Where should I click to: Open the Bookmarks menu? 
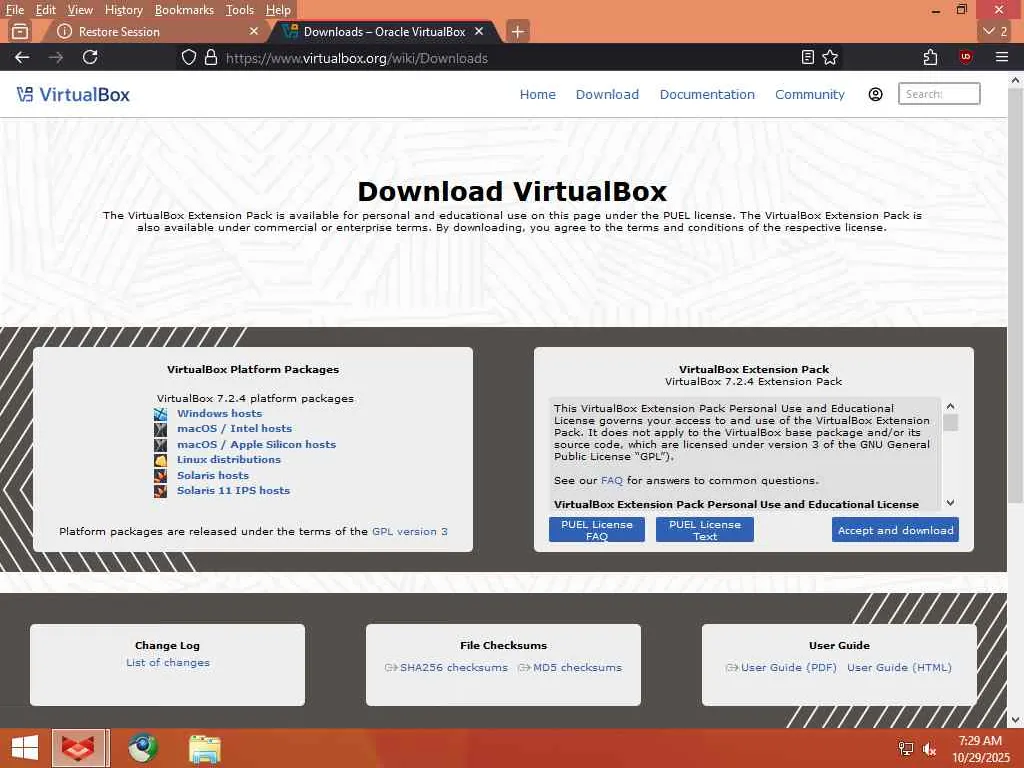point(184,10)
